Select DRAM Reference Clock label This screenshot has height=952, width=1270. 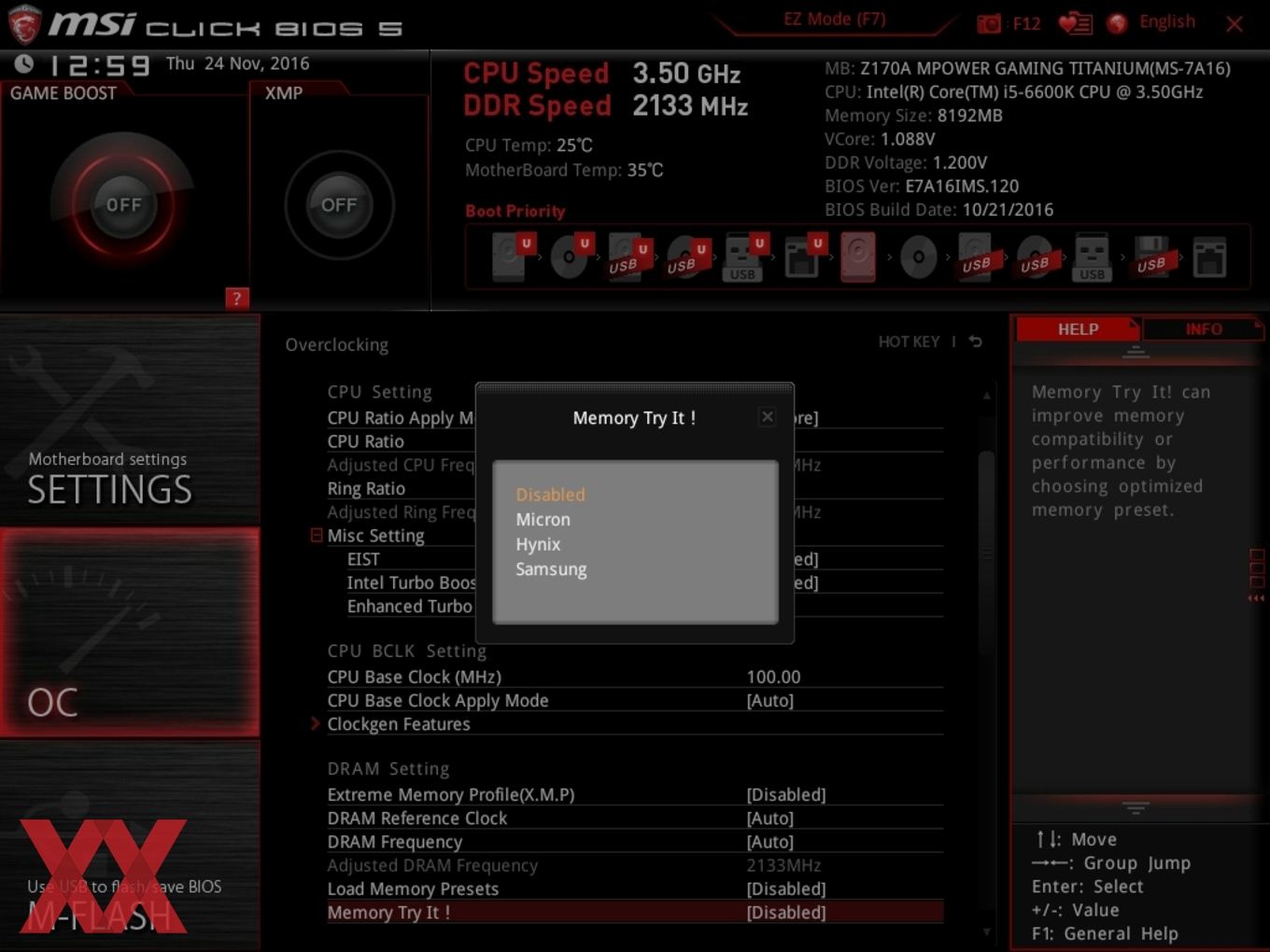click(417, 818)
